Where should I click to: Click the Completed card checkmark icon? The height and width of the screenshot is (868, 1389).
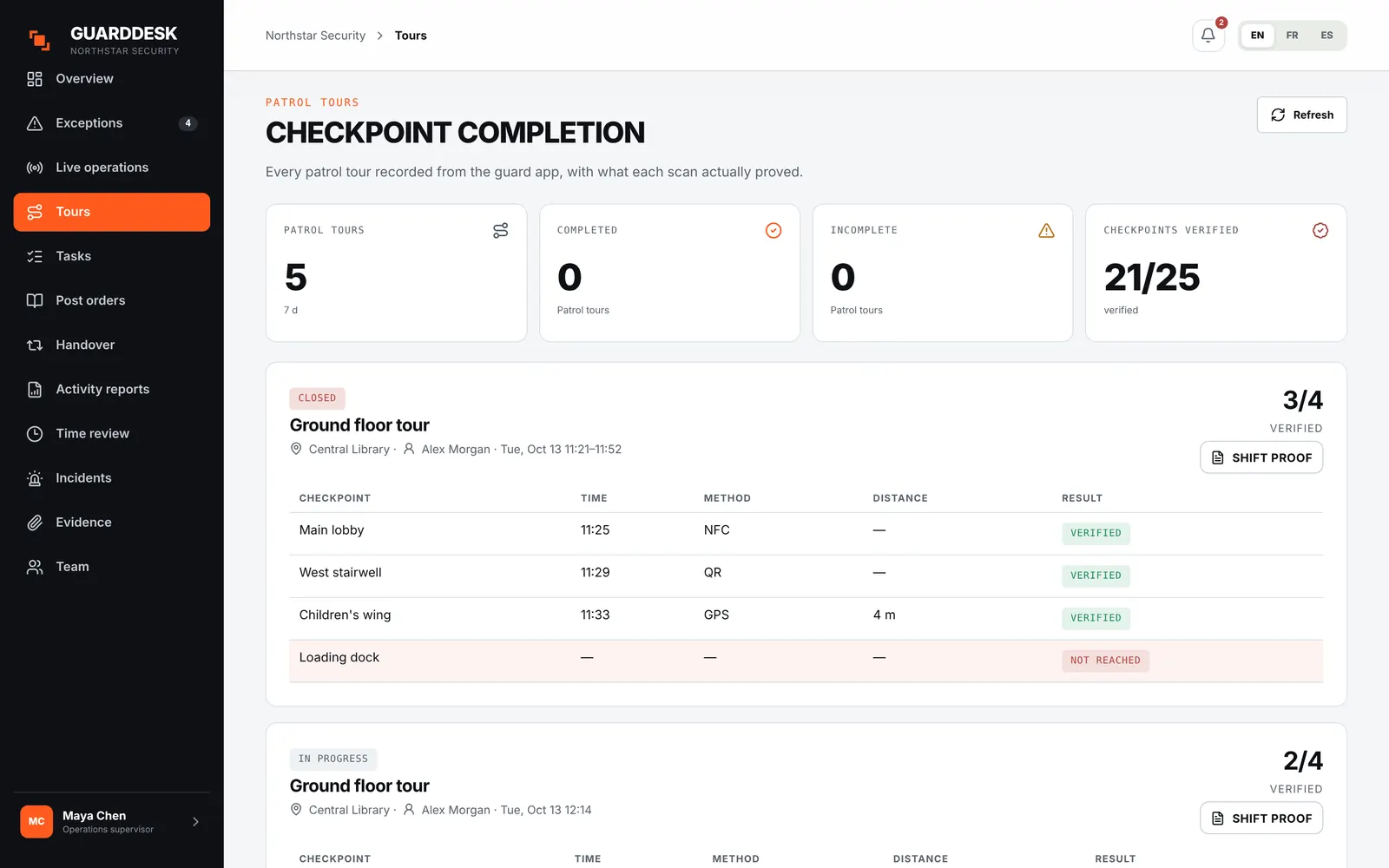pos(773,230)
